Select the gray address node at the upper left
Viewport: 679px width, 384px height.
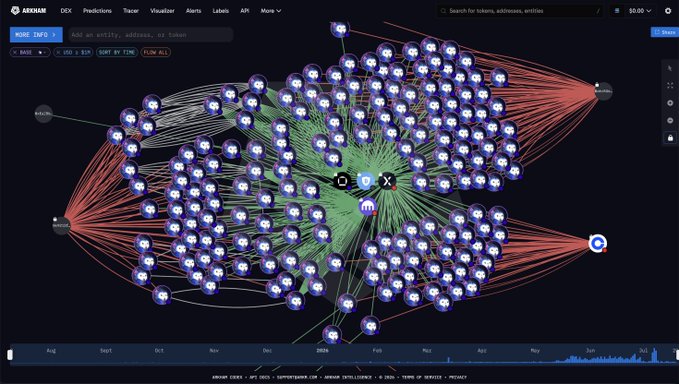pos(43,114)
